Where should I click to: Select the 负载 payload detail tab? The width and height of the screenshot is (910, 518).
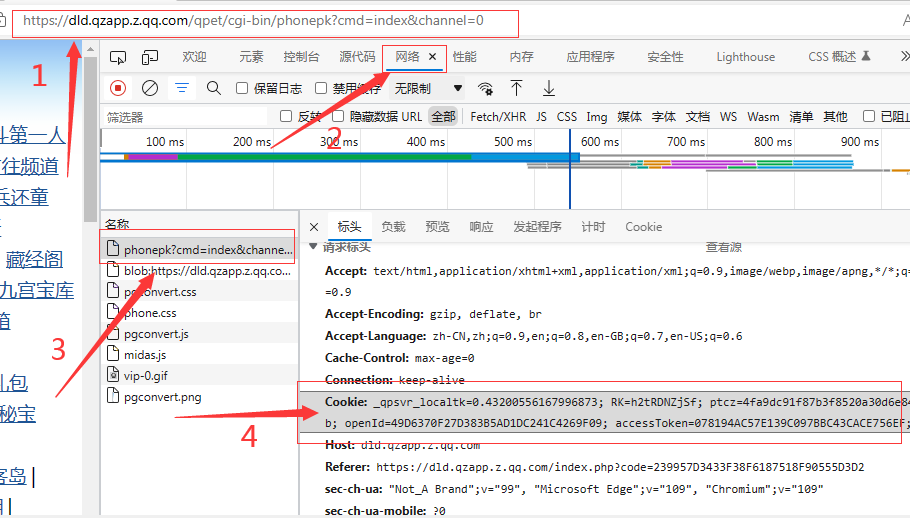coord(393,227)
